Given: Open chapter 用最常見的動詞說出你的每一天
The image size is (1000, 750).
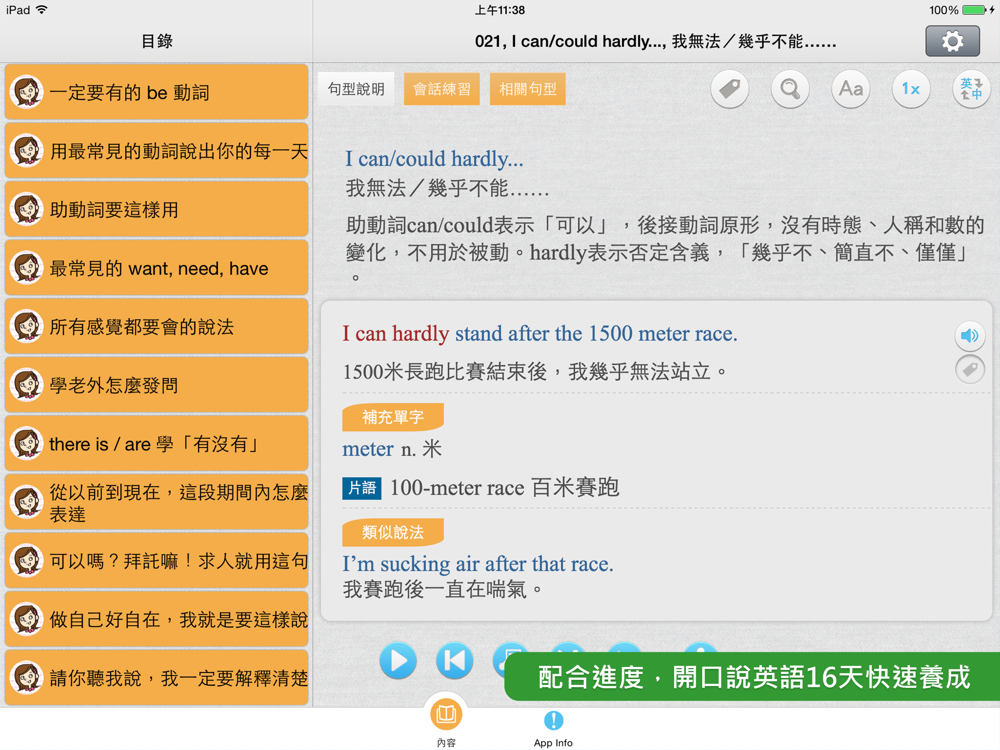Looking at the screenshot, I should click(x=156, y=151).
